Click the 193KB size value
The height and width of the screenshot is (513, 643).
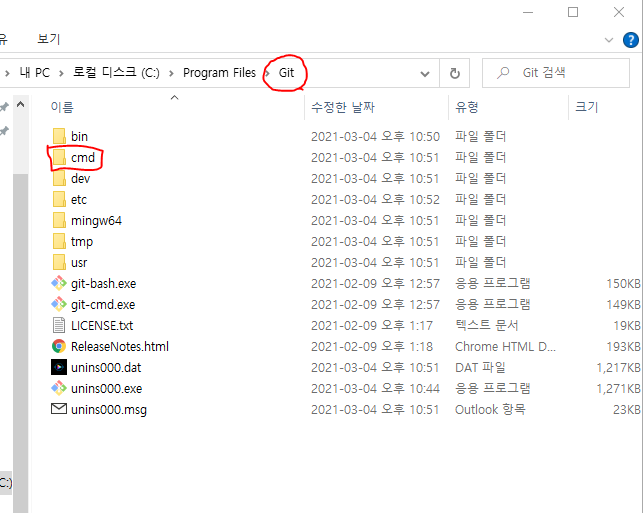coord(623,347)
